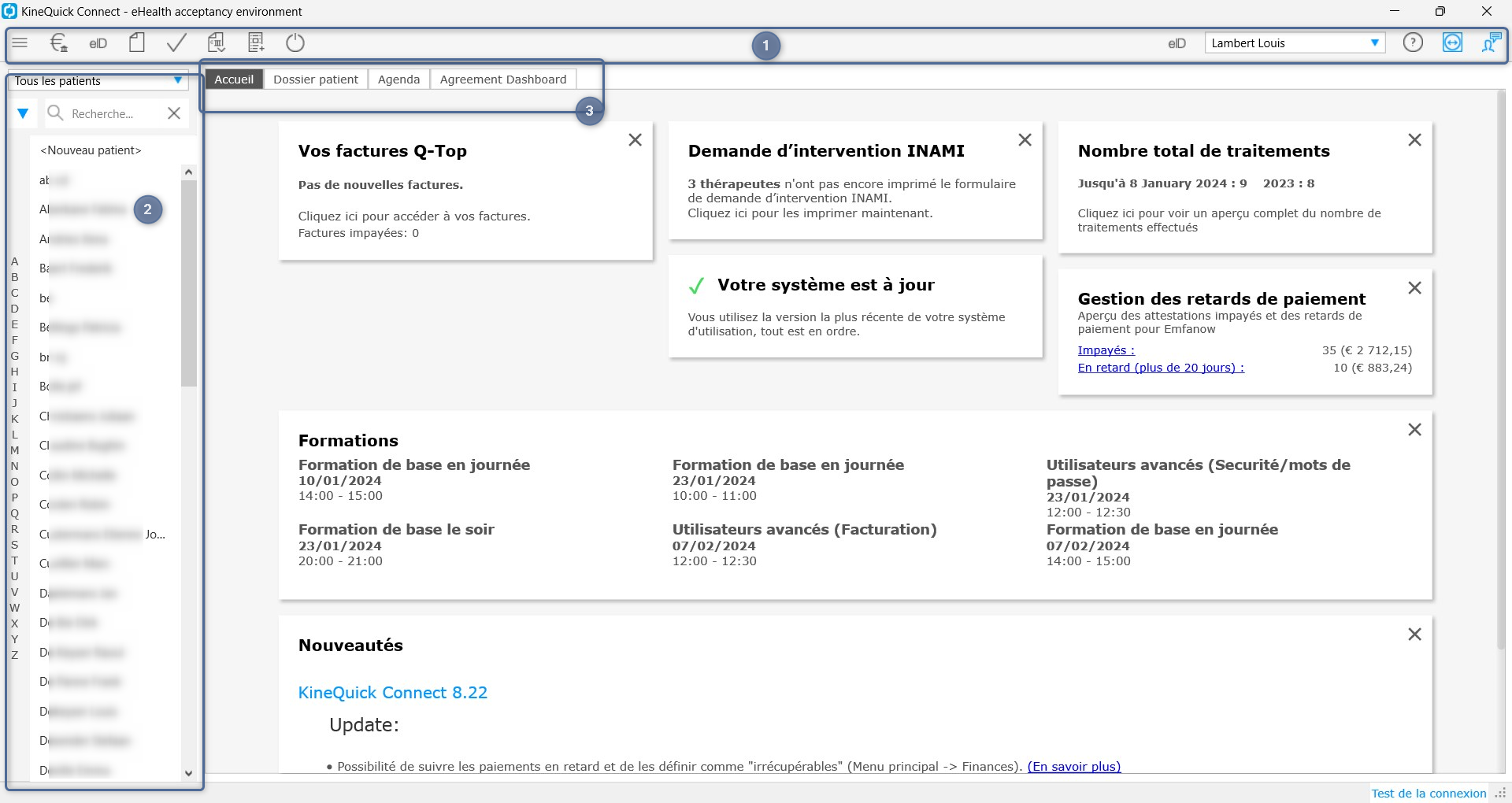Close the Nombre total de traitements card

1414,139
